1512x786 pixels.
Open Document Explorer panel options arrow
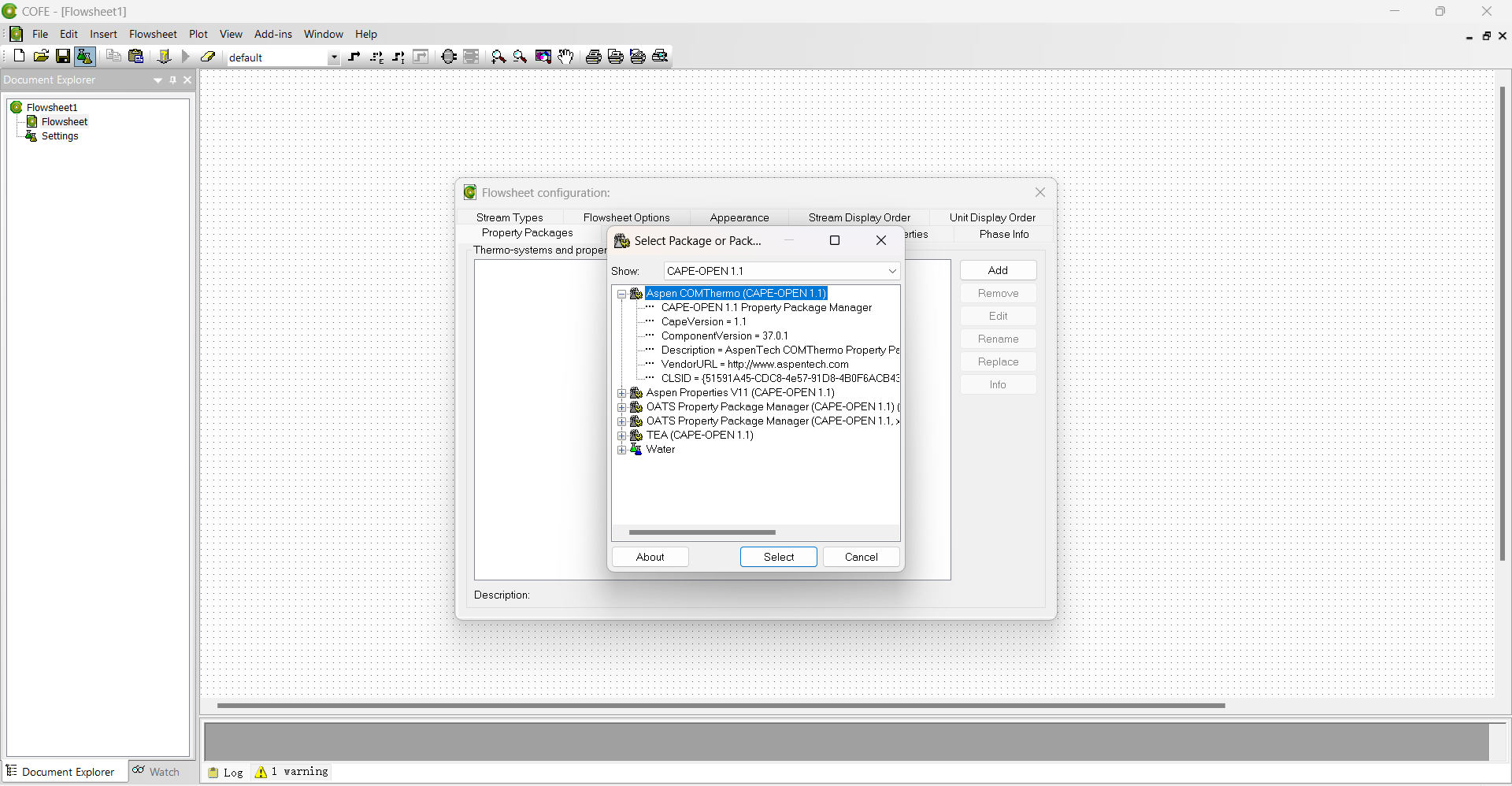coord(158,80)
